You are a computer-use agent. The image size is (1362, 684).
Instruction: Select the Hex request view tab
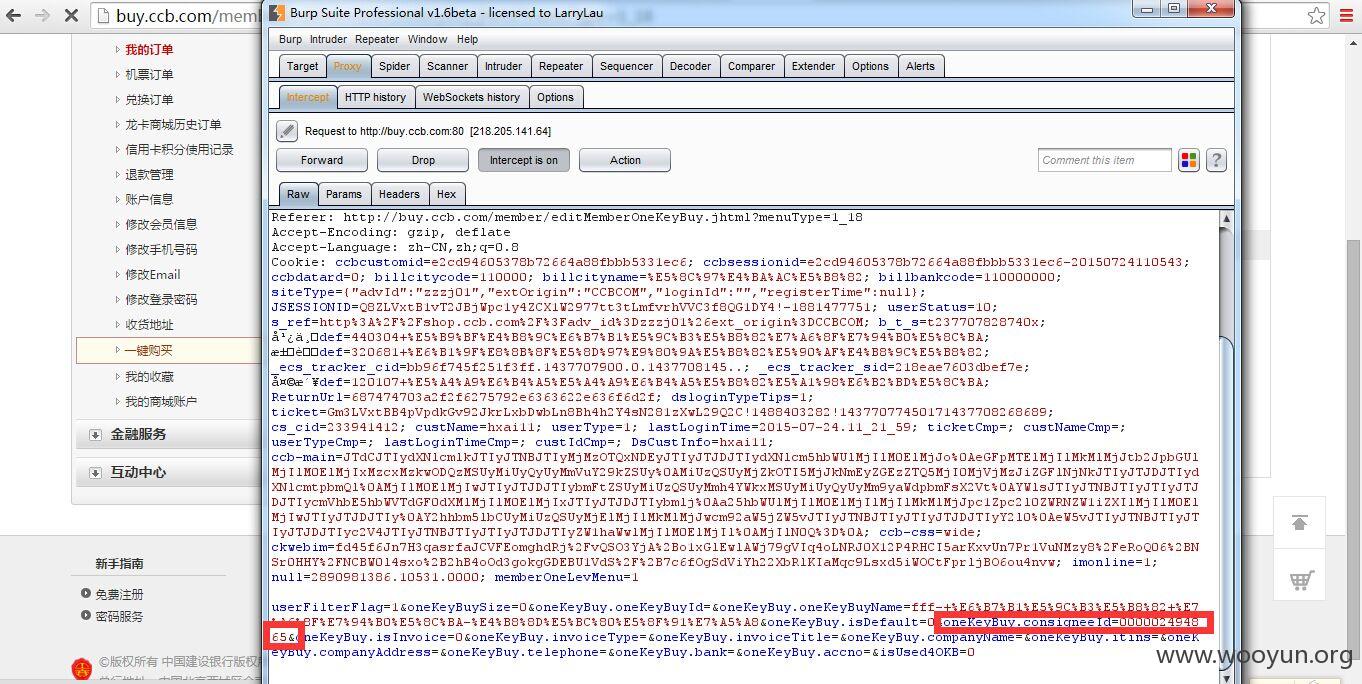446,194
